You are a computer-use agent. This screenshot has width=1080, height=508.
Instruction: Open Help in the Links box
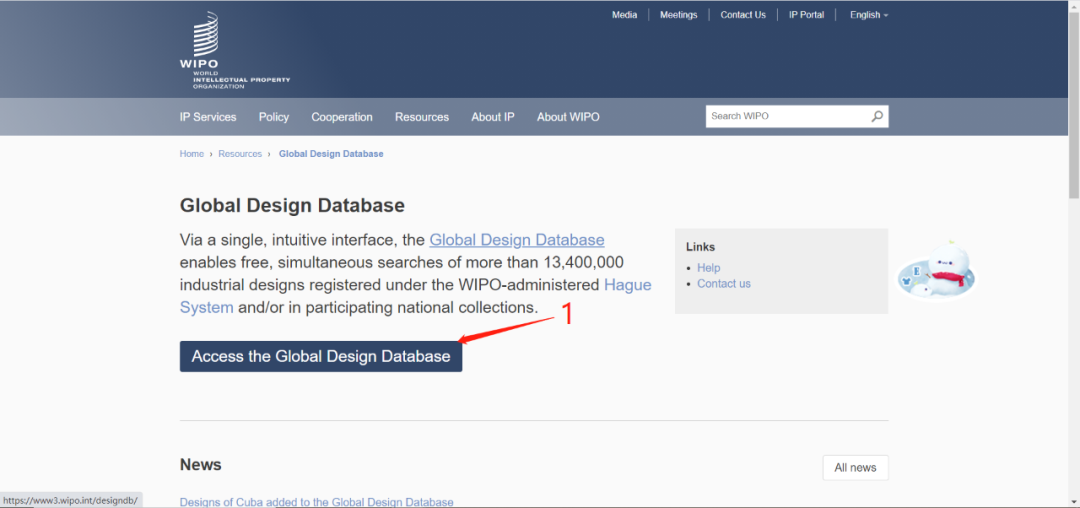pyautogui.click(x=709, y=268)
